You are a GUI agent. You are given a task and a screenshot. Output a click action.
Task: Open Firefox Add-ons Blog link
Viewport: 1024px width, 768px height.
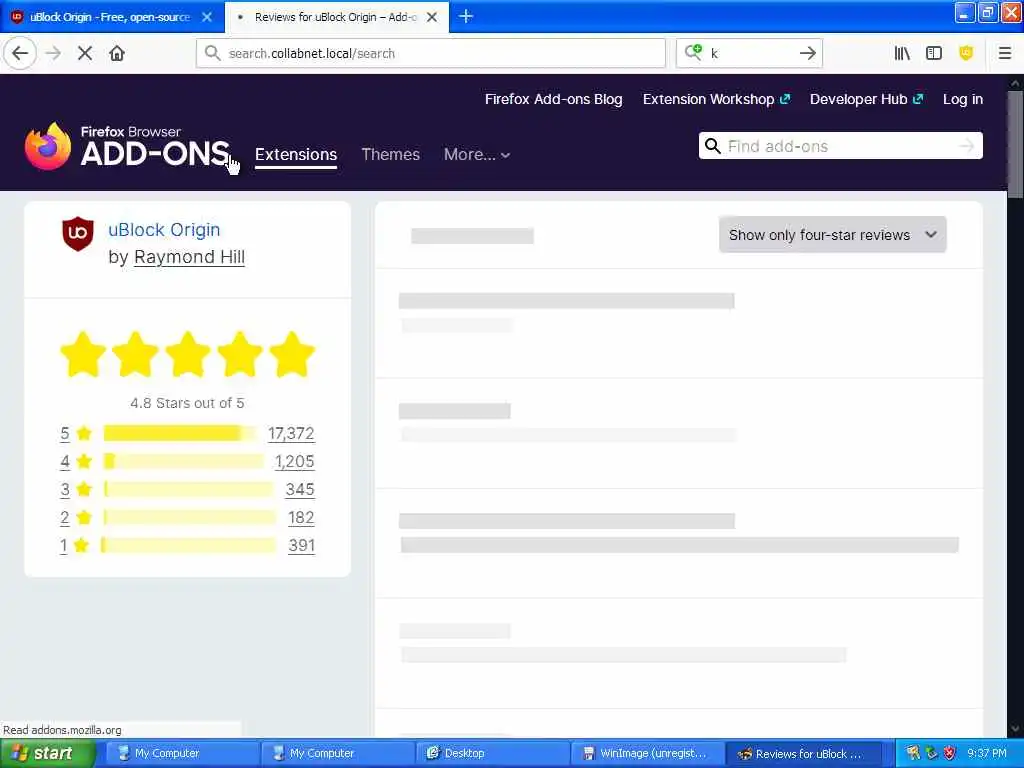tap(553, 99)
